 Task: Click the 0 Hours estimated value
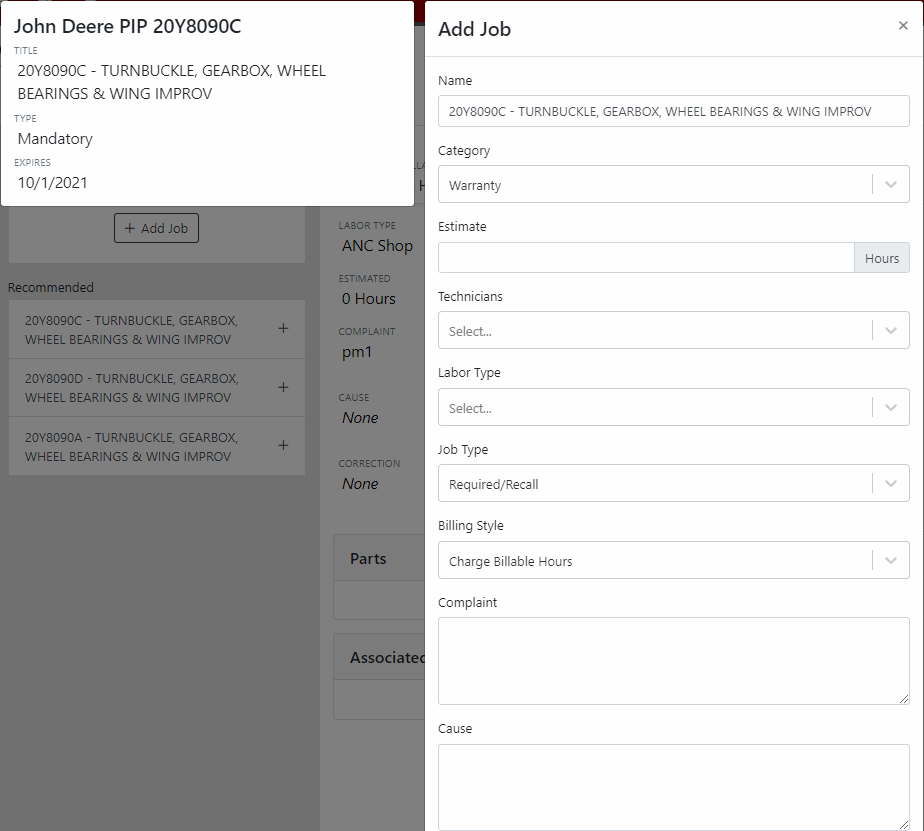tap(368, 299)
